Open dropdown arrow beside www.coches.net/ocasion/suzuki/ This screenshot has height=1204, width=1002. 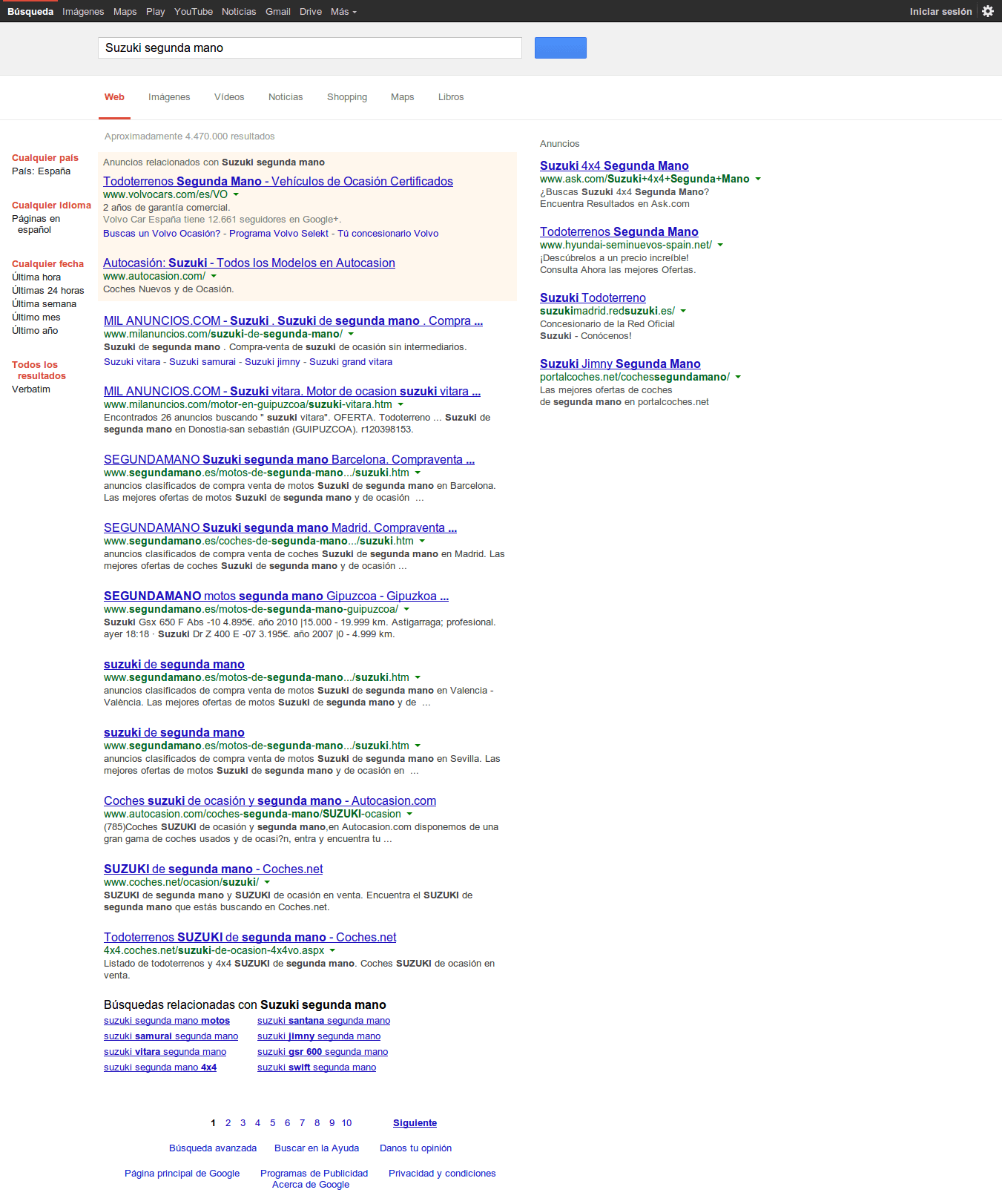[267, 882]
